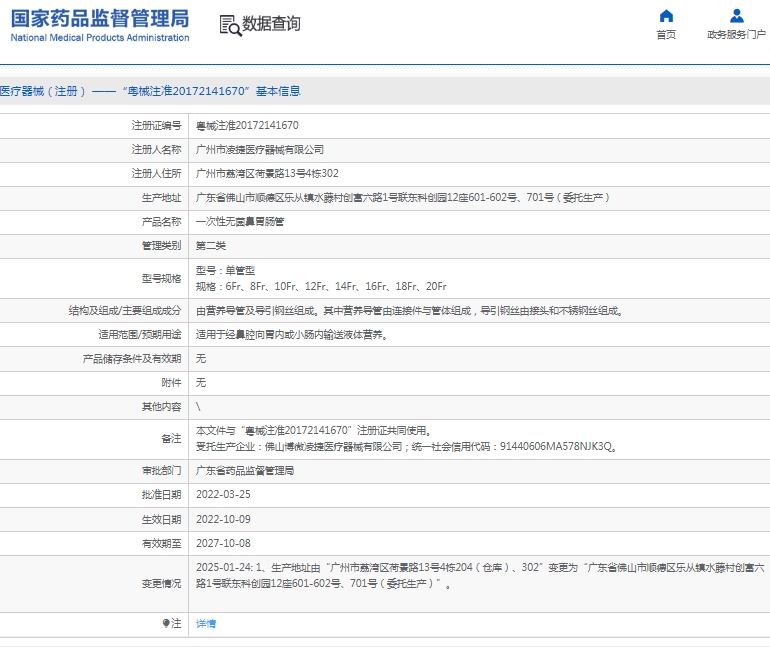Click the 政务服务门户 label
Viewport: 770px width, 647px height.
coord(736,34)
